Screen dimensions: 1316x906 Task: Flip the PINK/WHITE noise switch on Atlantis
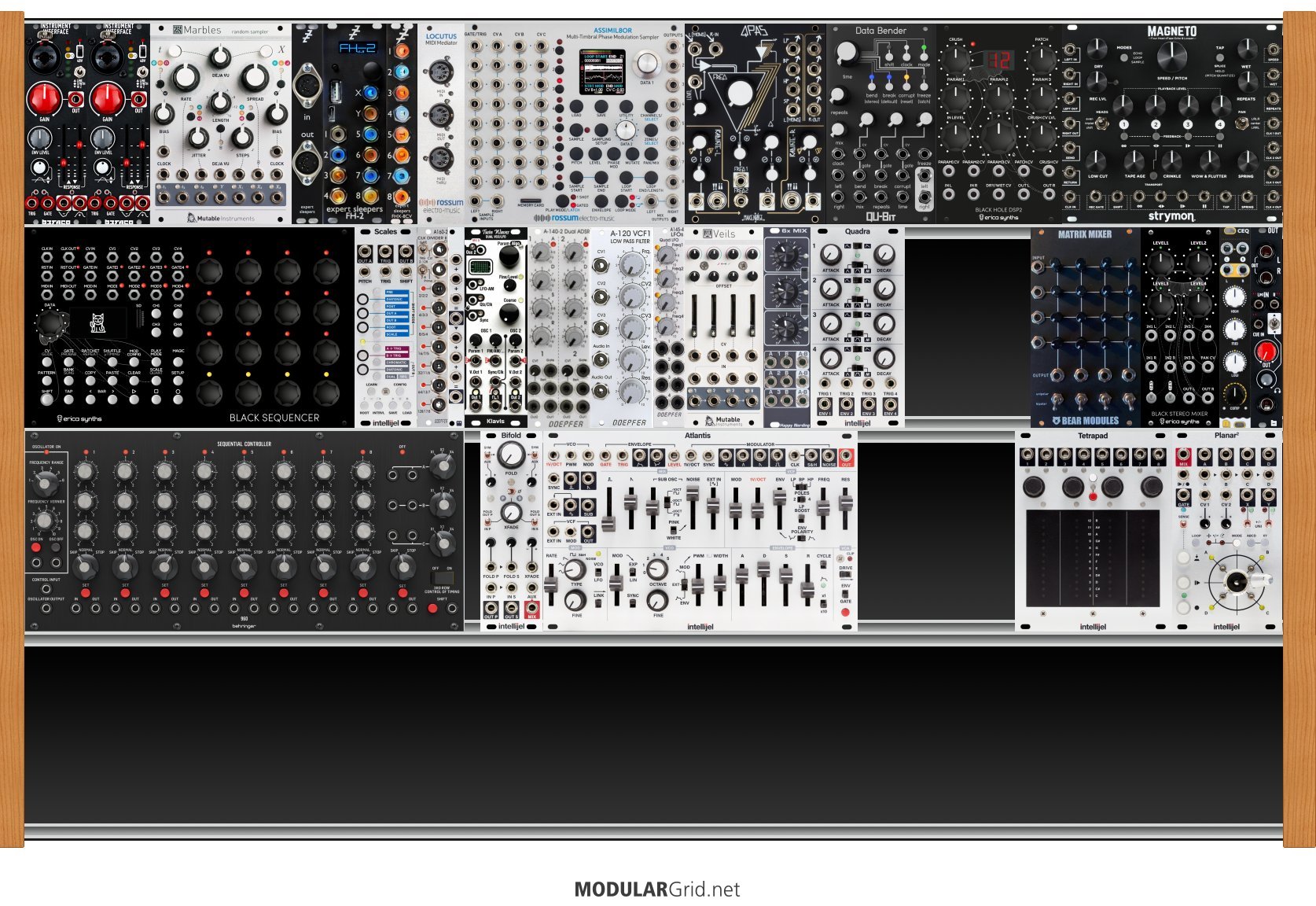pos(674,529)
